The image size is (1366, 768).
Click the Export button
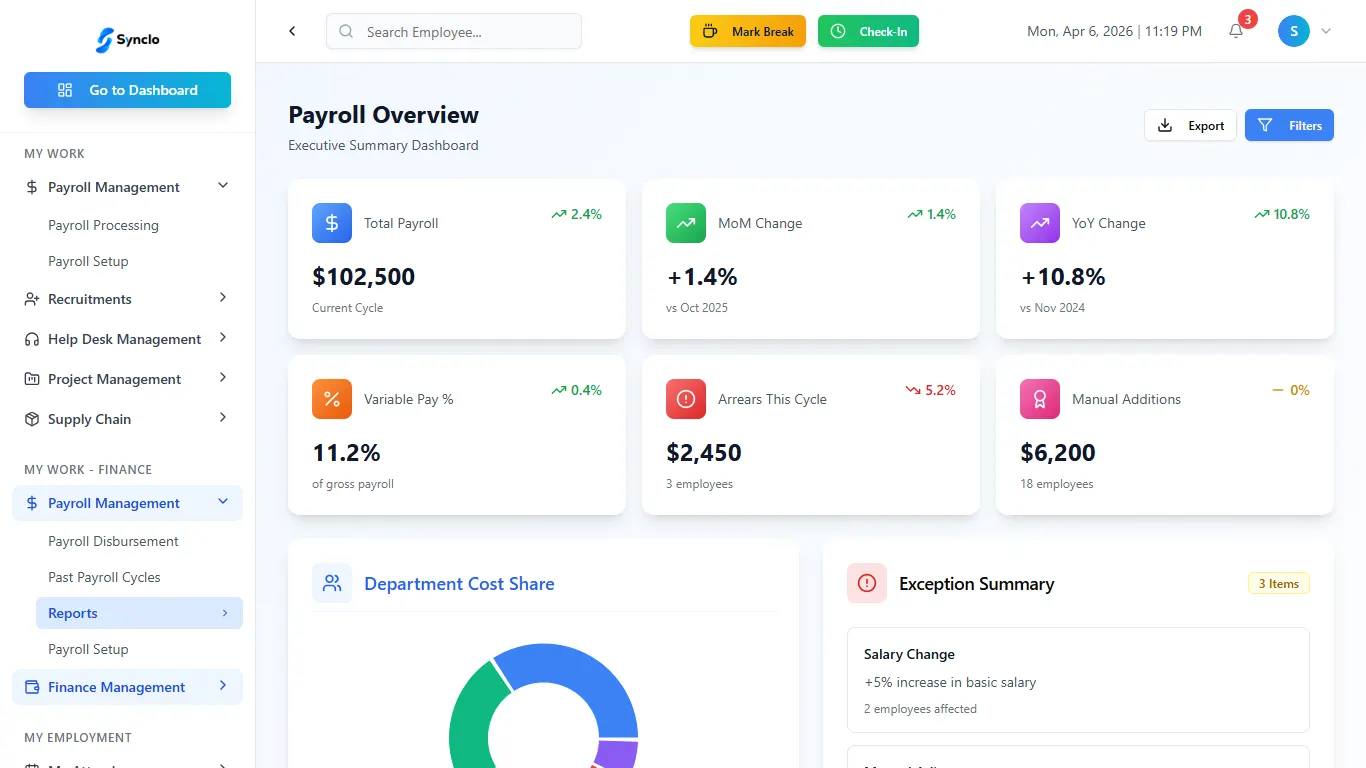[x=1190, y=125]
